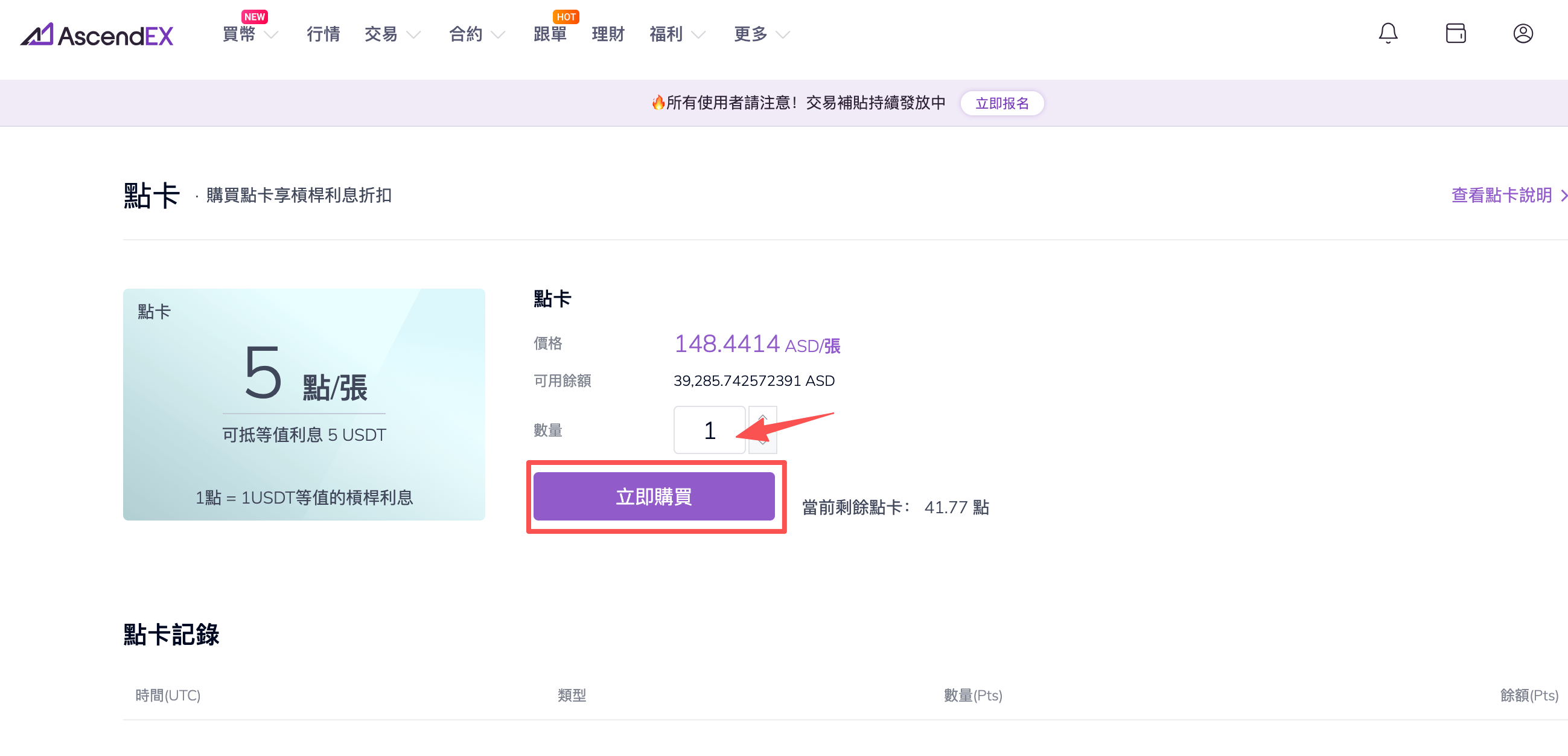Viewport: 1568px width, 756px height.
Task: Click the 立即报名 banner button
Action: (1001, 104)
